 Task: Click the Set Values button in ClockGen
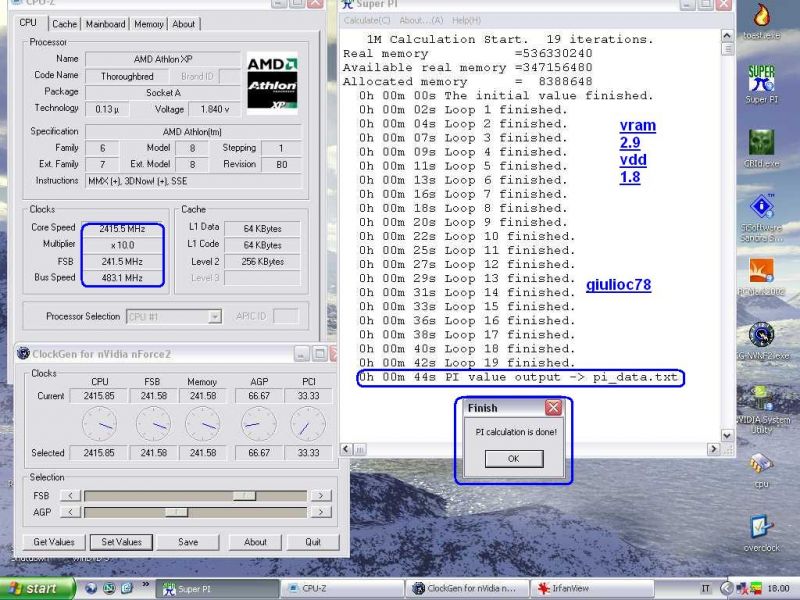121,542
